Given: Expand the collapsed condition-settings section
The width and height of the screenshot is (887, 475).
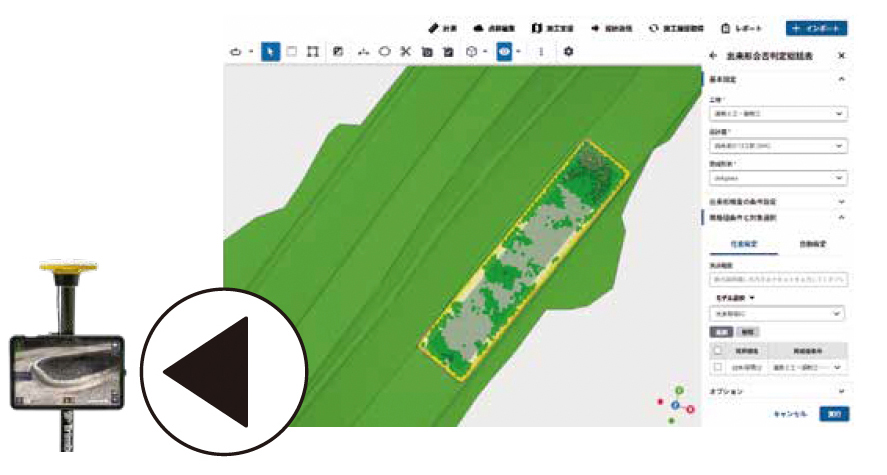Looking at the screenshot, I should click(841, 201).
